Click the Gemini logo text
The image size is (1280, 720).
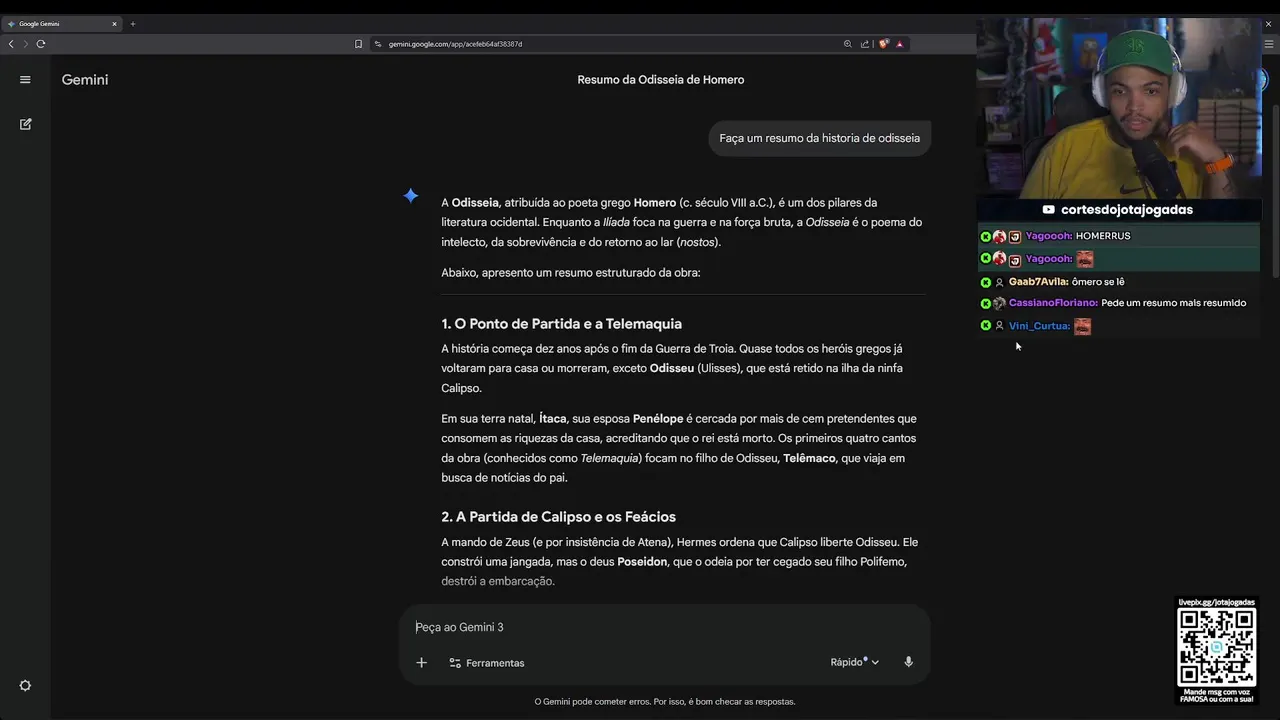85,80
